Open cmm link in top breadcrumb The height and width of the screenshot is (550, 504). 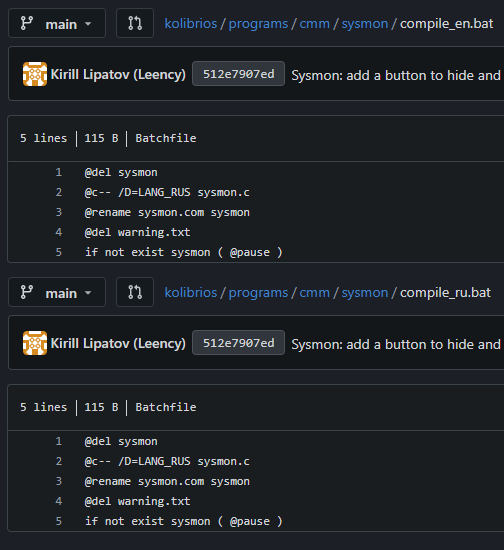[x=315, y=24]
